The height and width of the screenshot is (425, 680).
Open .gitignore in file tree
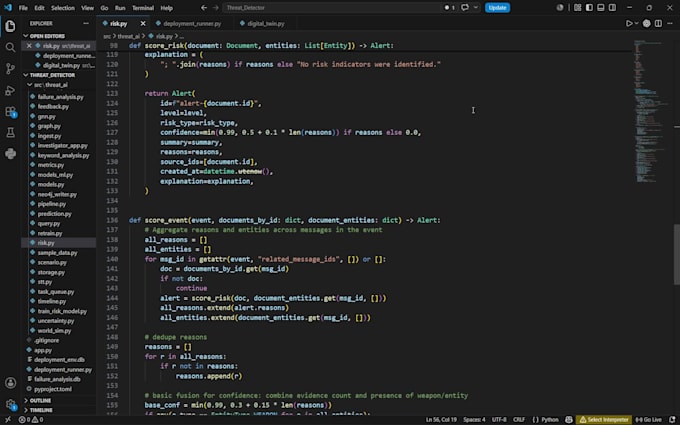[46, 340]
